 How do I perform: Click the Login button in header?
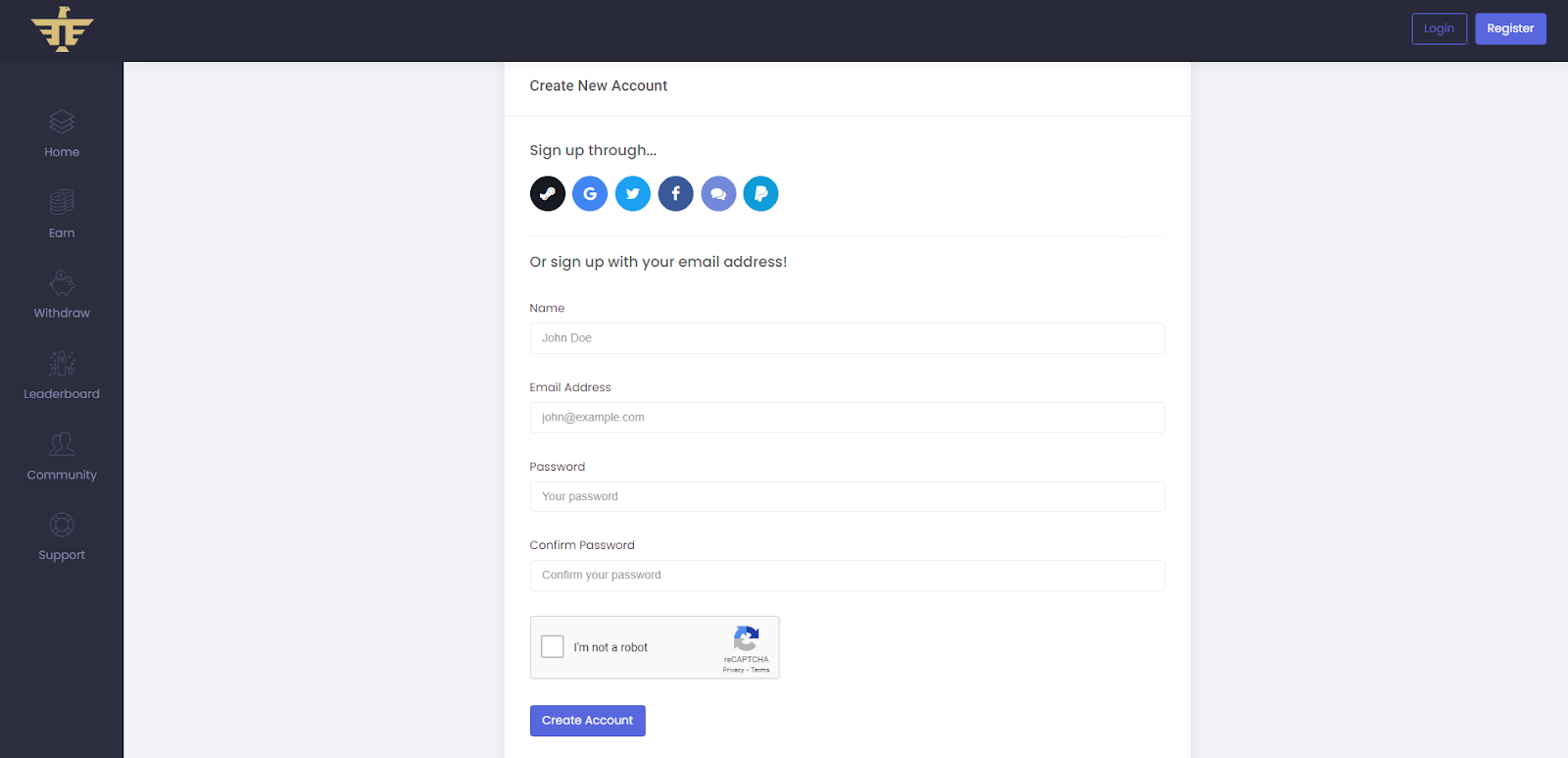pos(1439,28)
